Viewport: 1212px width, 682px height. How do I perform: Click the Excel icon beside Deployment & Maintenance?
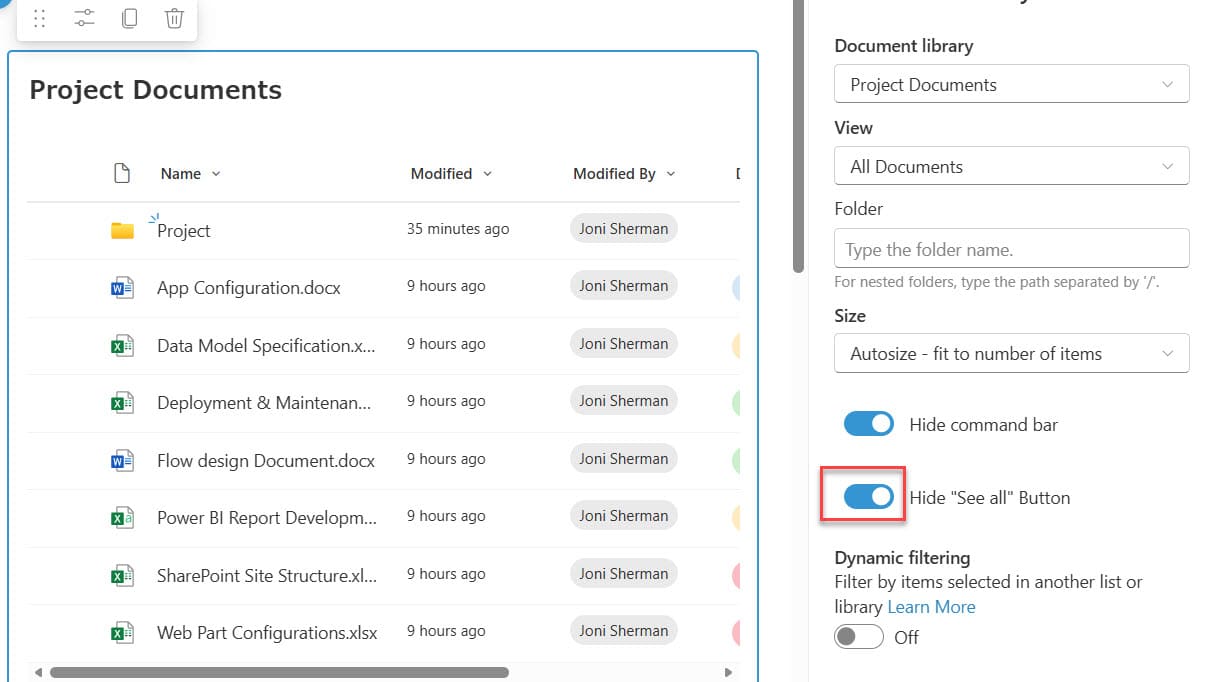pyautogui.click(x=122, y=403)
